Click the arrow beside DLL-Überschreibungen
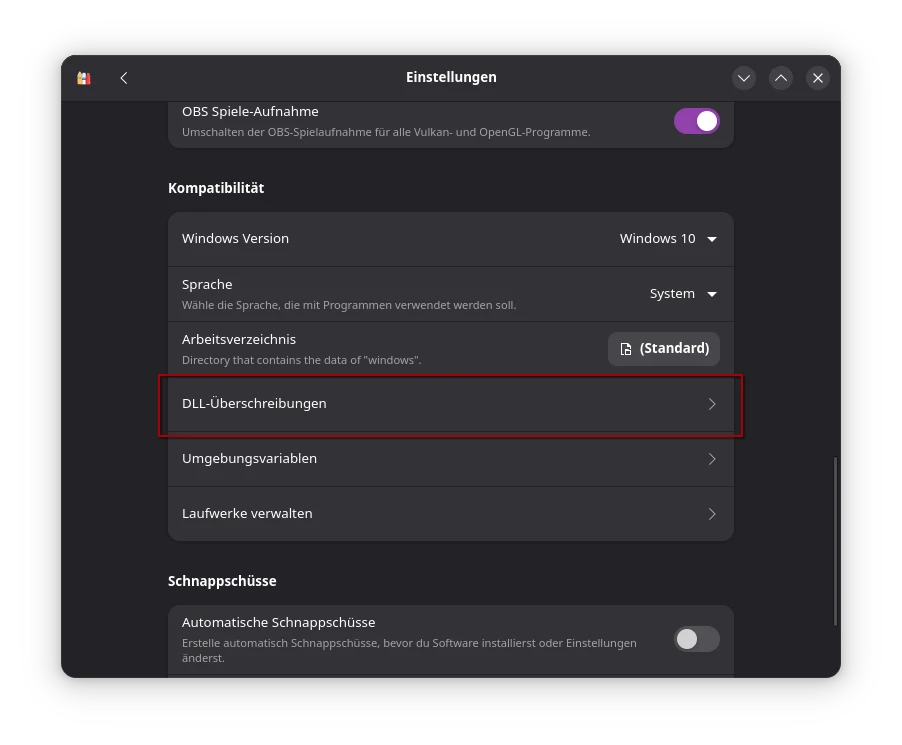This screenshot has width=902, height=745. point(712,404)
